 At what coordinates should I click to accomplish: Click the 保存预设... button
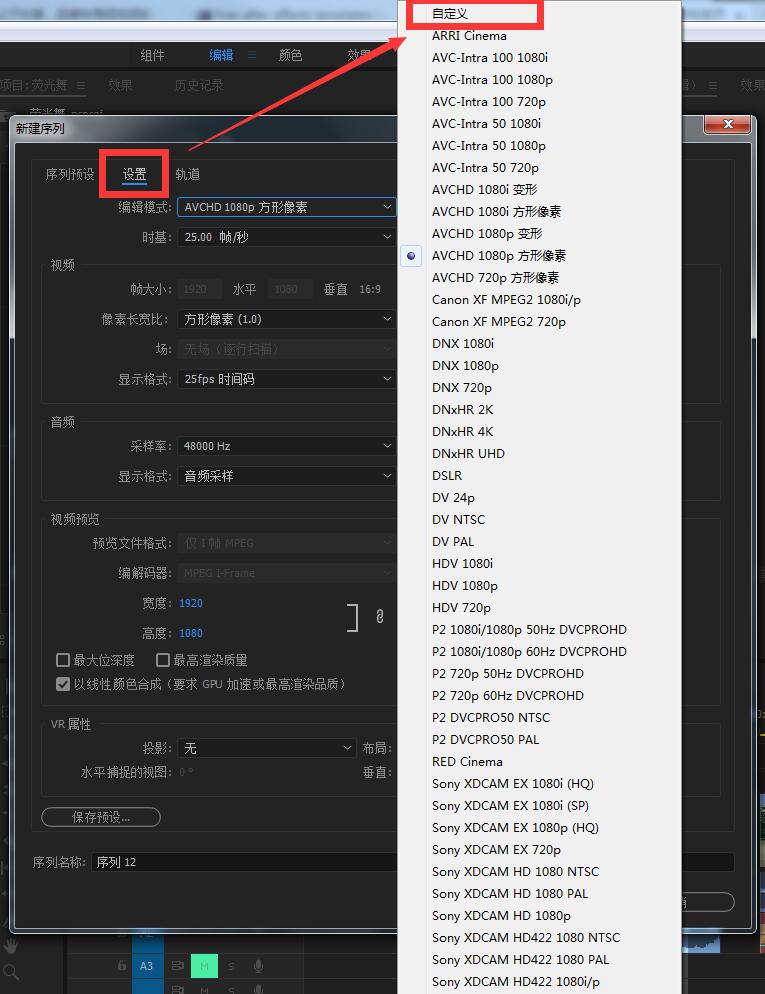point(101,817)
